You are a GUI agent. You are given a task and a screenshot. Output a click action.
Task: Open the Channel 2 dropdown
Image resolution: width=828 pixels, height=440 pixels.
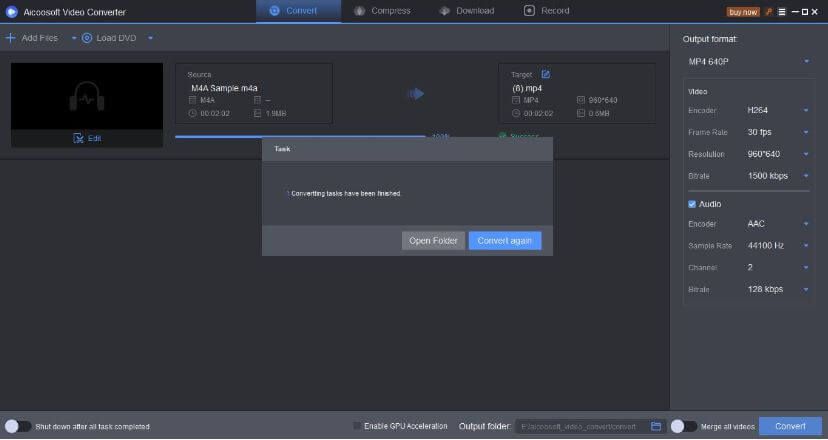[778, 267]
